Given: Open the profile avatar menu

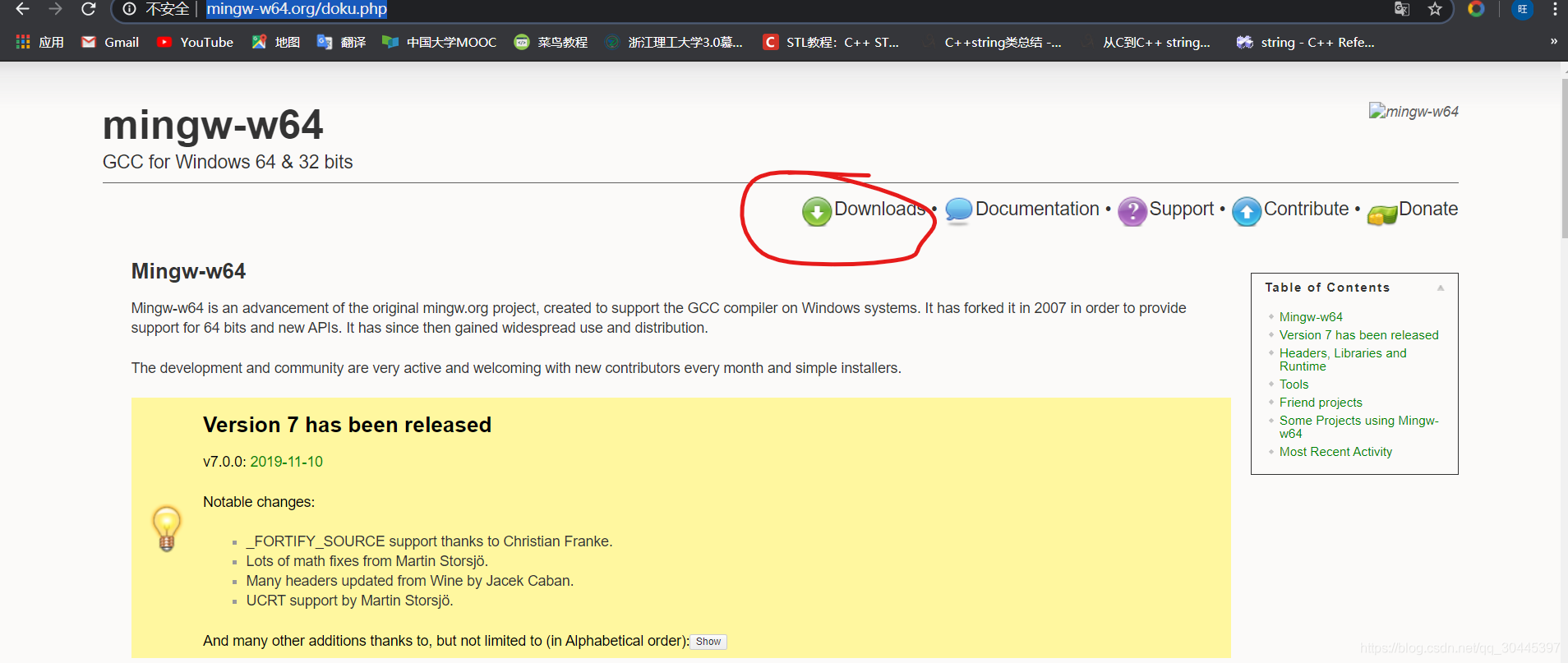Looking at the screenshot, I should [x=1522, y=9].
